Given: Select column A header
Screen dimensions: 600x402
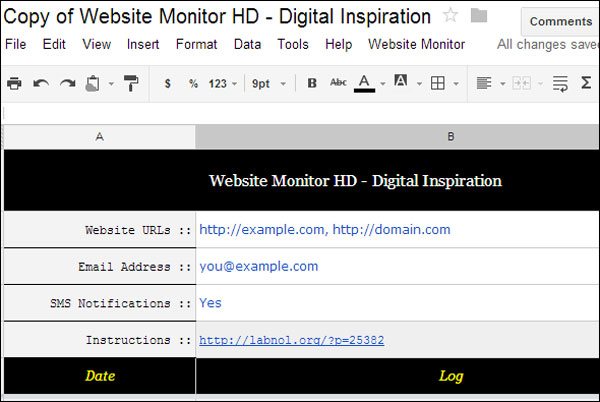Looking at the screenshot, I should click(99, 137).
